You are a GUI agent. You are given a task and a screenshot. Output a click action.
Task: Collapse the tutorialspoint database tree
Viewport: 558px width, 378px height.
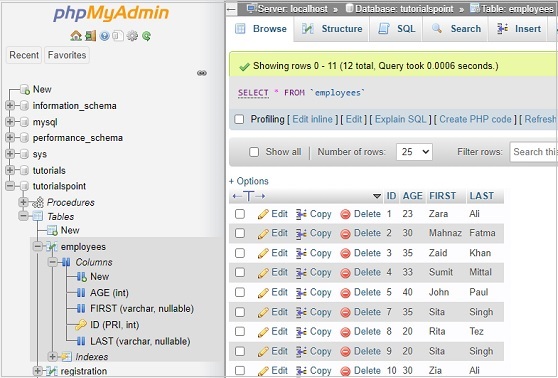(10, 186)
